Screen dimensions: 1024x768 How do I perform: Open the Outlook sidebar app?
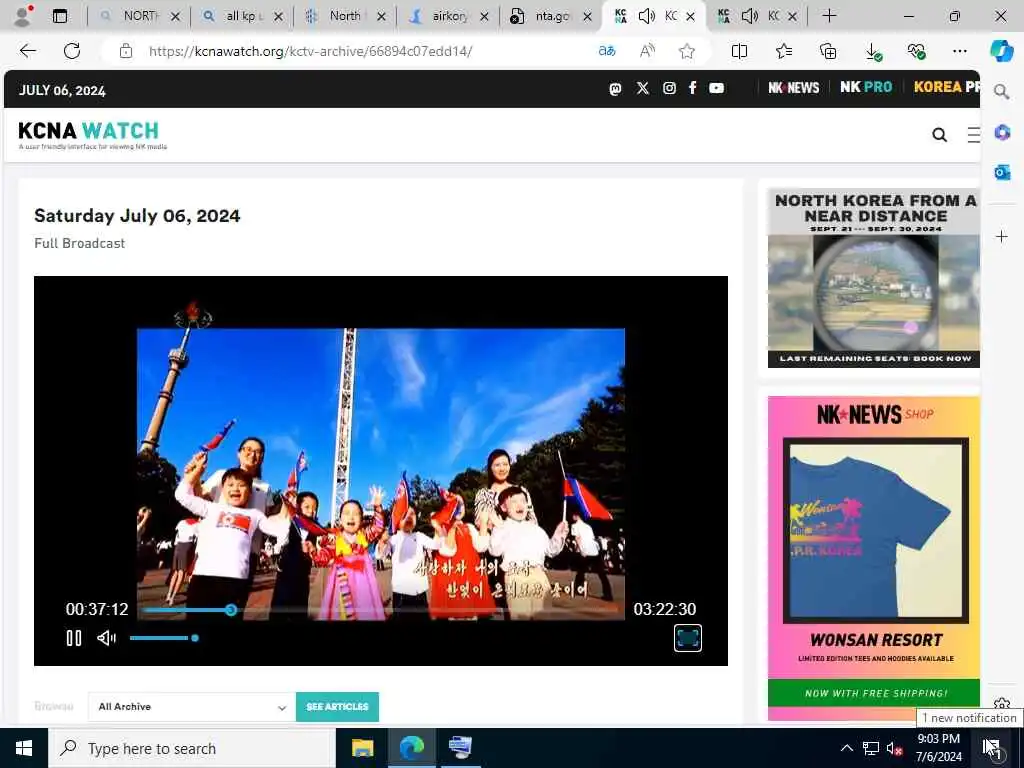[1002, 172]
